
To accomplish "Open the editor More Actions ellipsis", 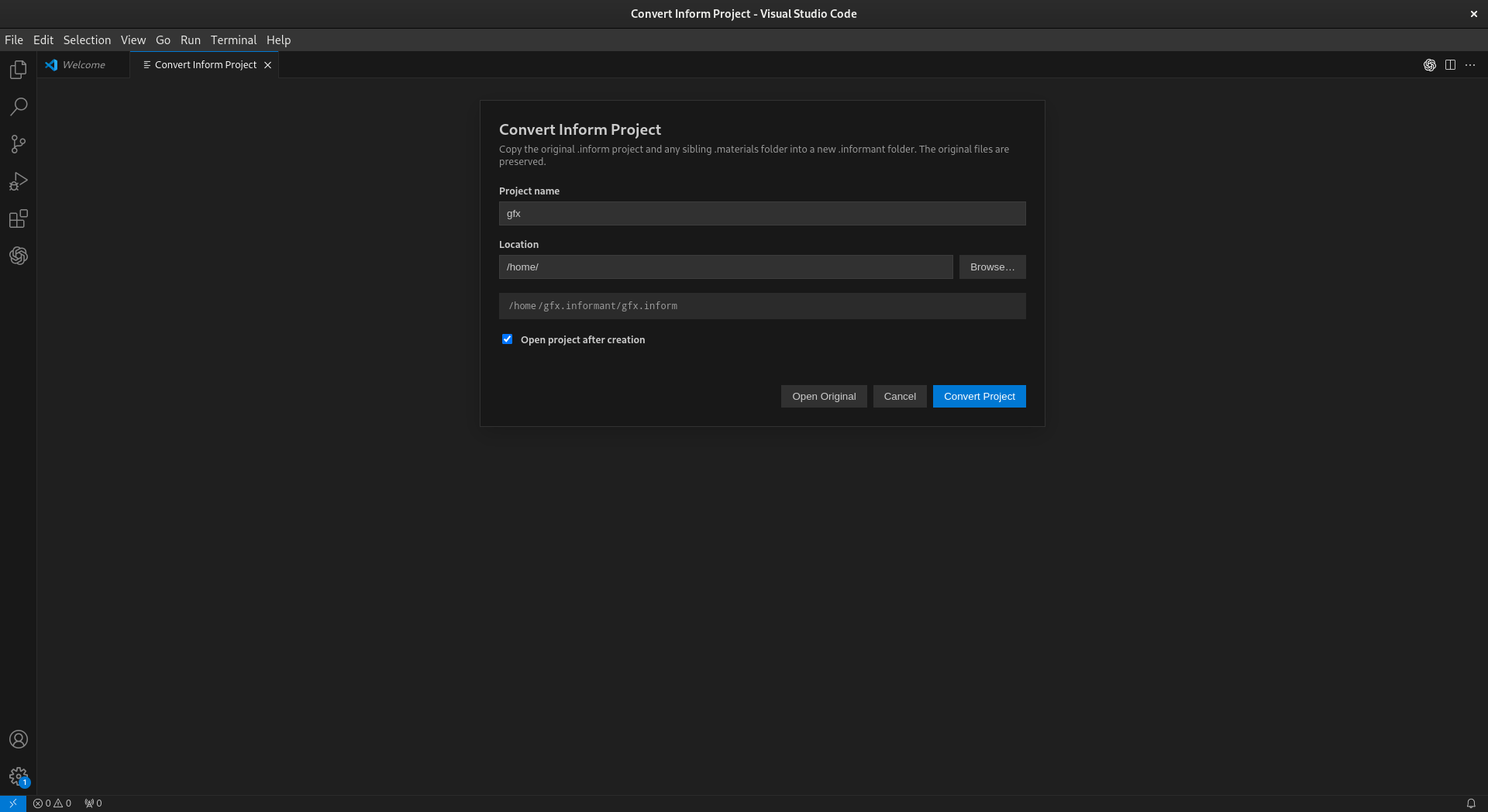I will tap(1470, 65).
